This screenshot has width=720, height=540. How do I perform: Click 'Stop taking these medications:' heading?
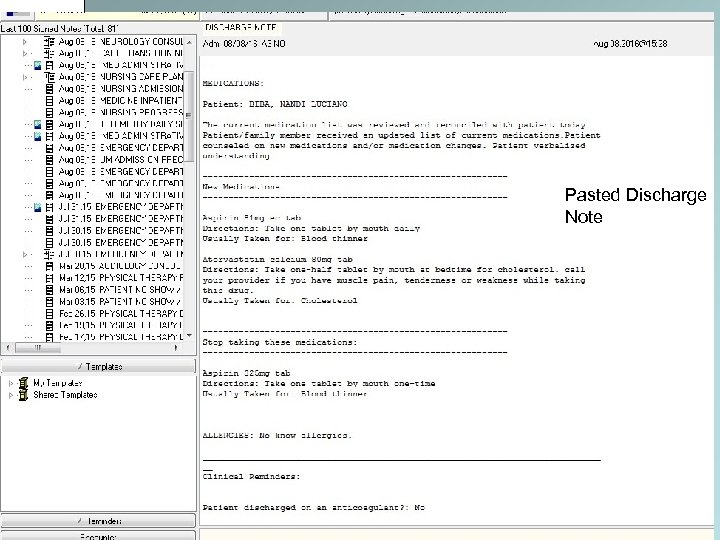(x=280, y=342)
